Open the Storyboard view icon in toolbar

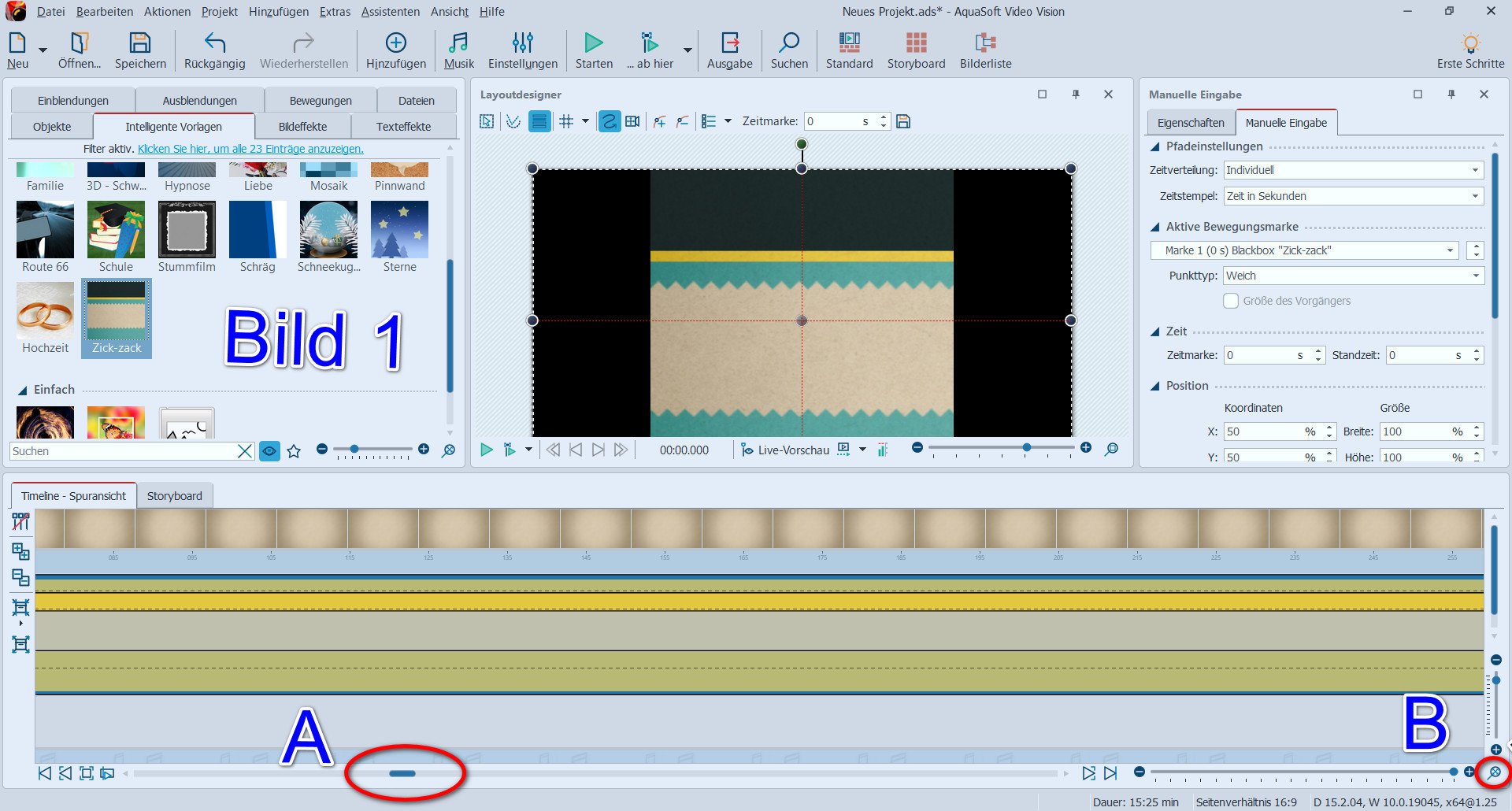916,43
